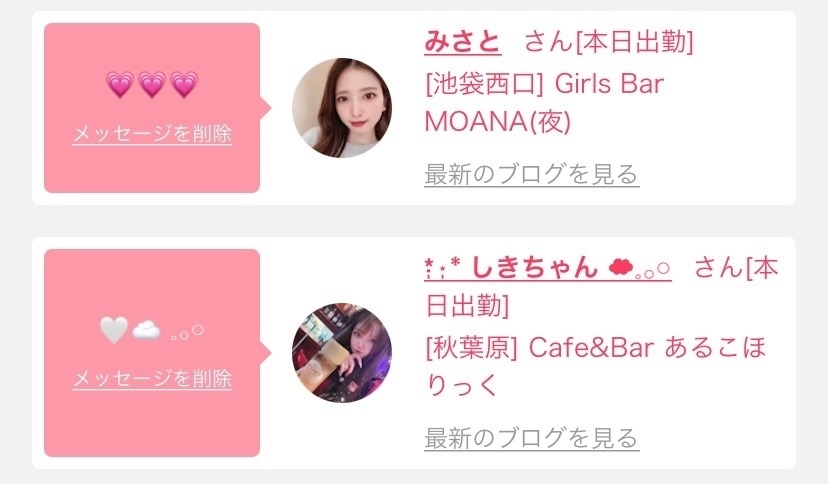This screenshot has width=828, height=484.
Task: Click 本日出勤 status next to みさと
Action: pos(634,42)
